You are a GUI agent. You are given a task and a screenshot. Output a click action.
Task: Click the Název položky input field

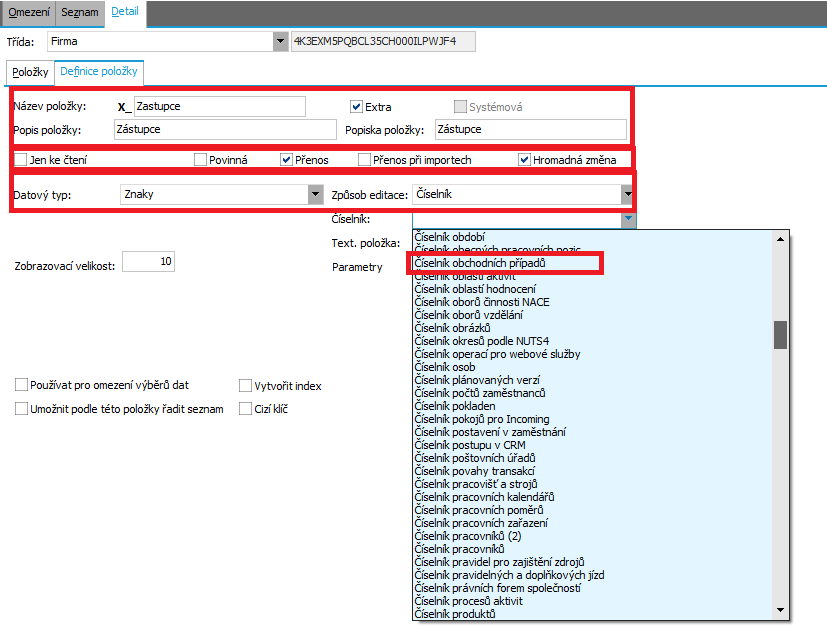218,106
